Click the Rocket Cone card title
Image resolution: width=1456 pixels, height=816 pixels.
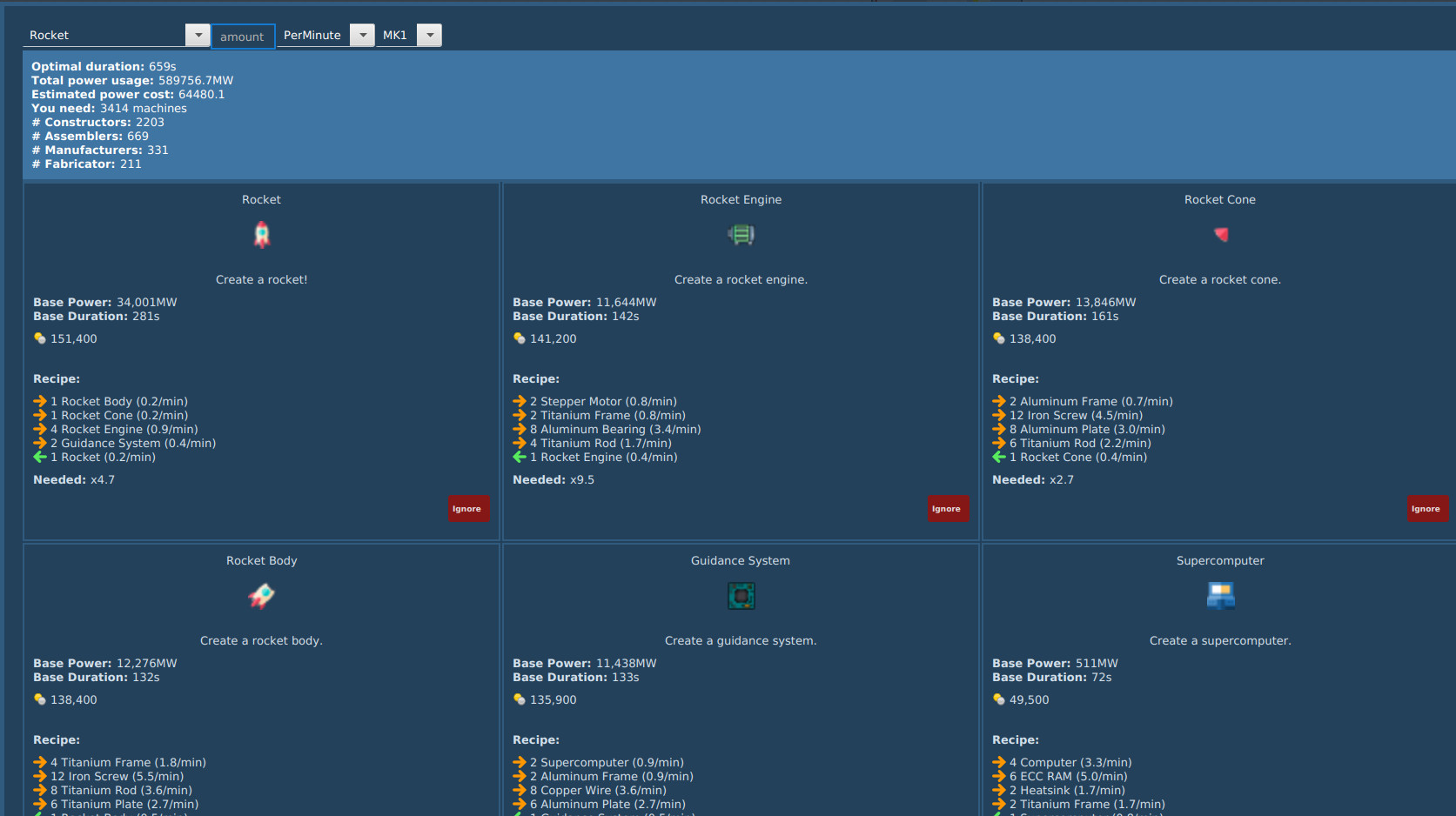1220,199
